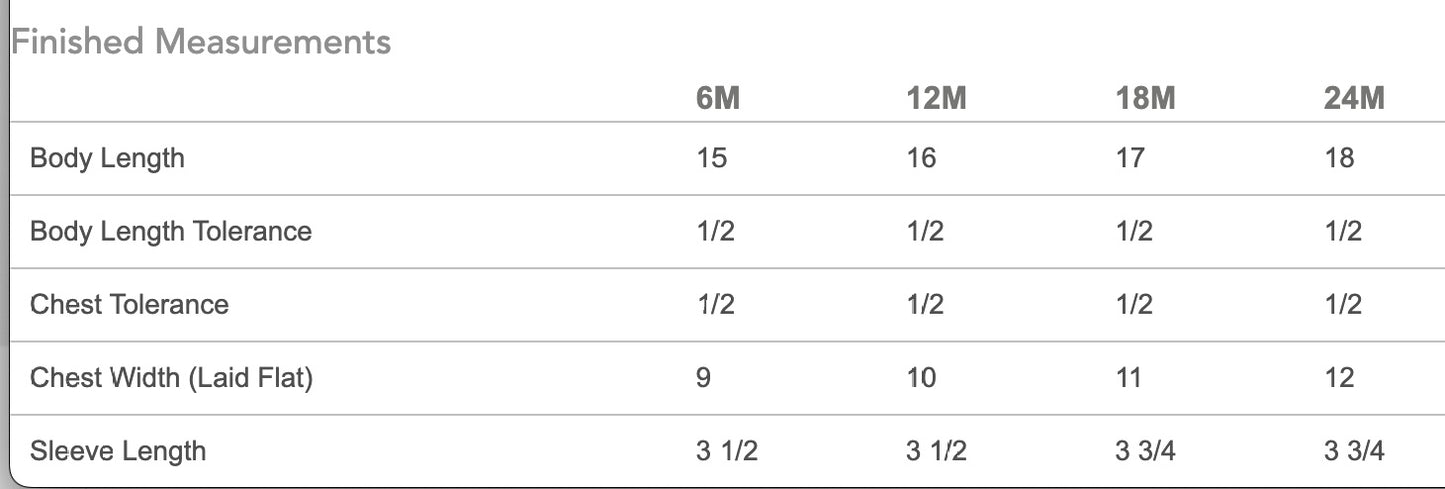Click the 18M size column header
Viewport: 1445px width, 489px height.
click(x=1145, y=100)
